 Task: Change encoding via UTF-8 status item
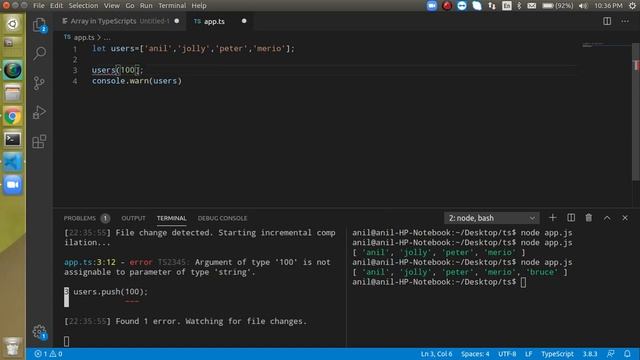507,354
